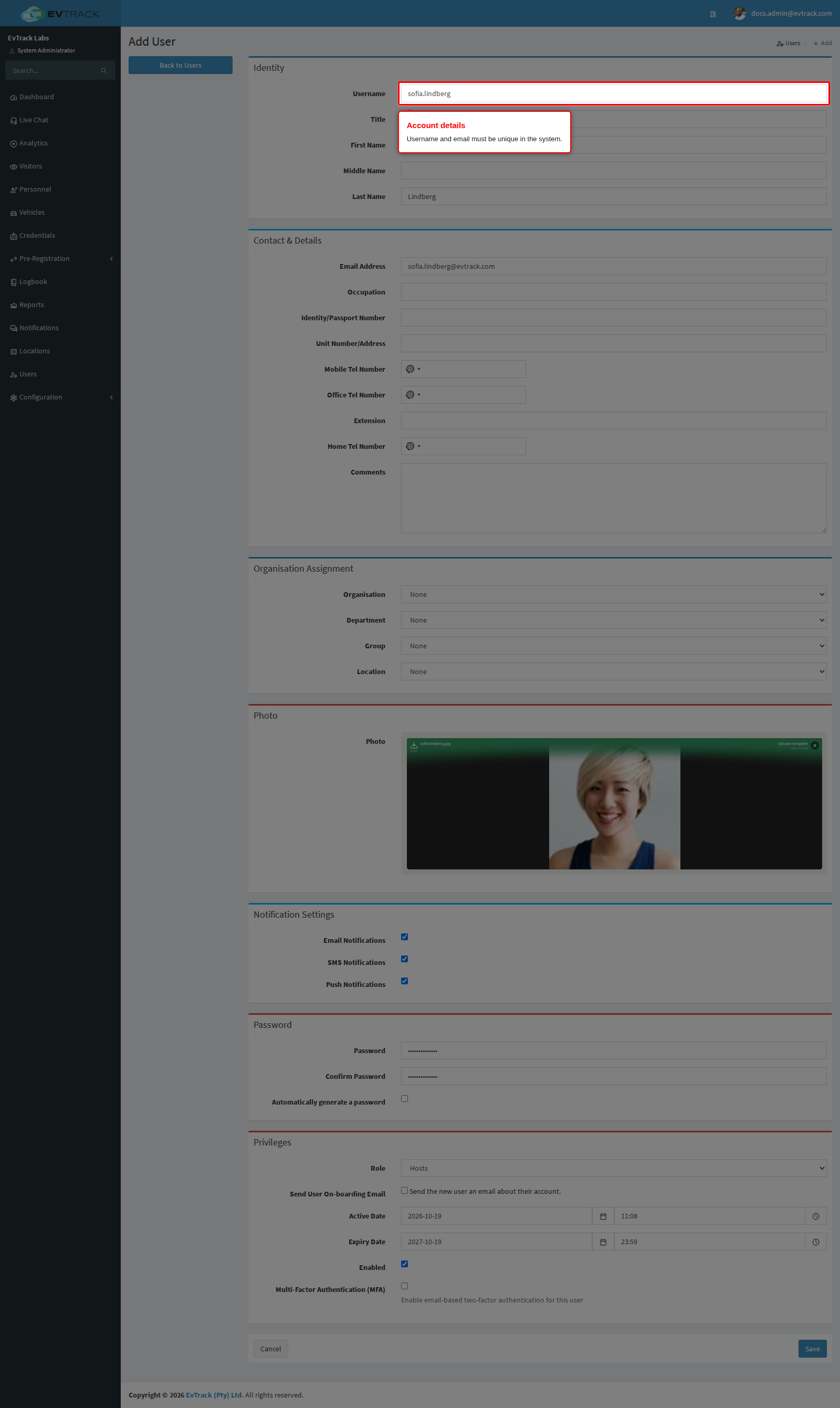Click the Comments text area
The width and height of the screenshot is (840, 1408).
[614, 498]
